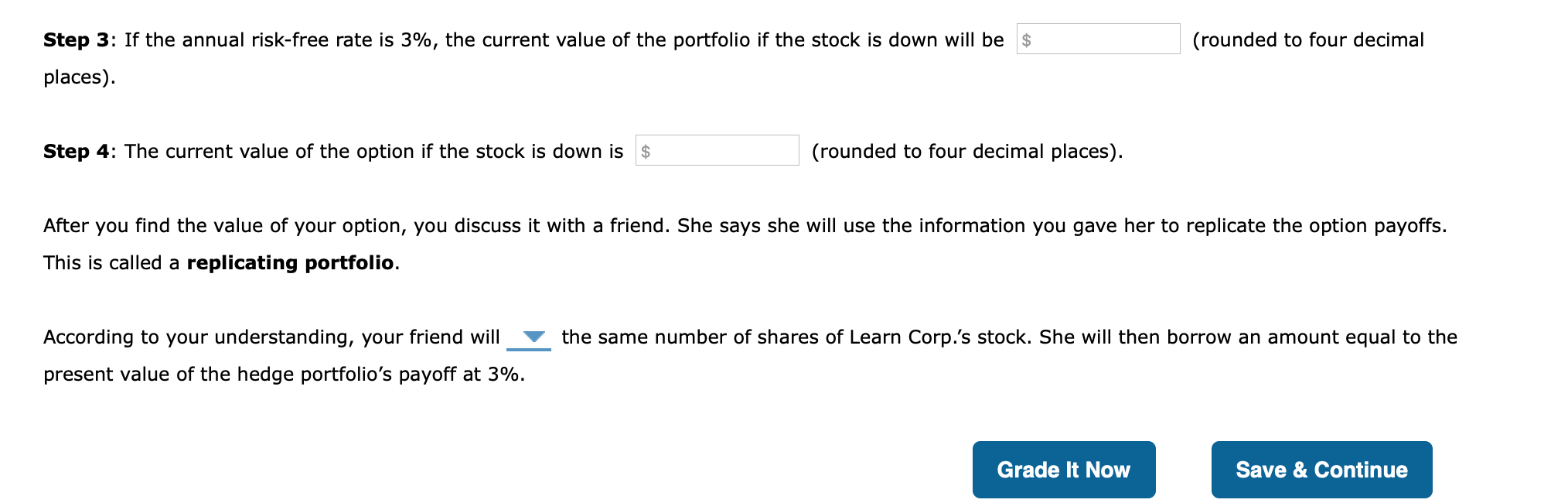Click the phrase 'rounded to four decimal places'
Image resolution: width=1568 pixels, height=503 pixels.
point(965,151)
